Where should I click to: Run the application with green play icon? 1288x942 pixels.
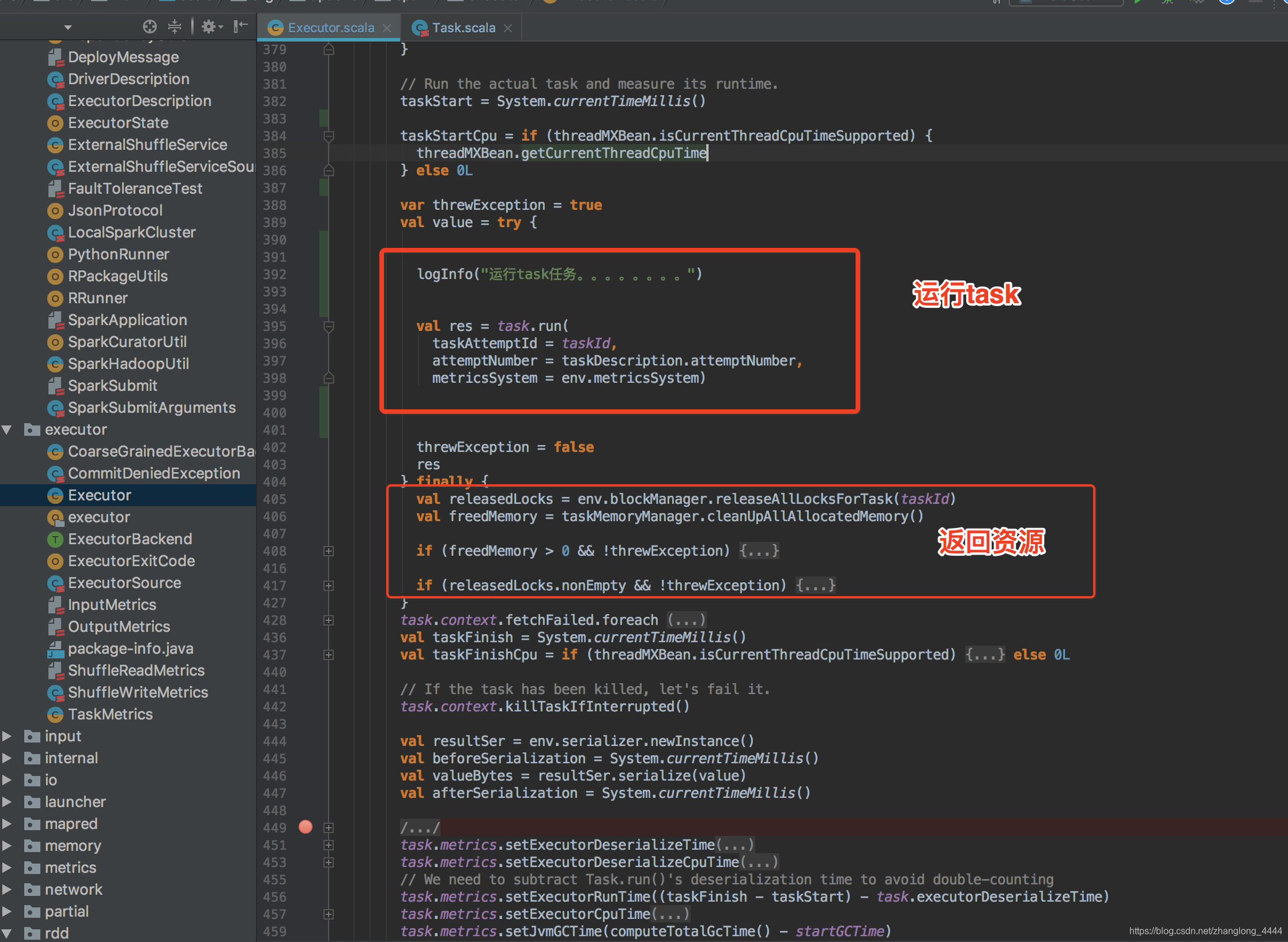pyautogui.click(x=1138, y=2)
